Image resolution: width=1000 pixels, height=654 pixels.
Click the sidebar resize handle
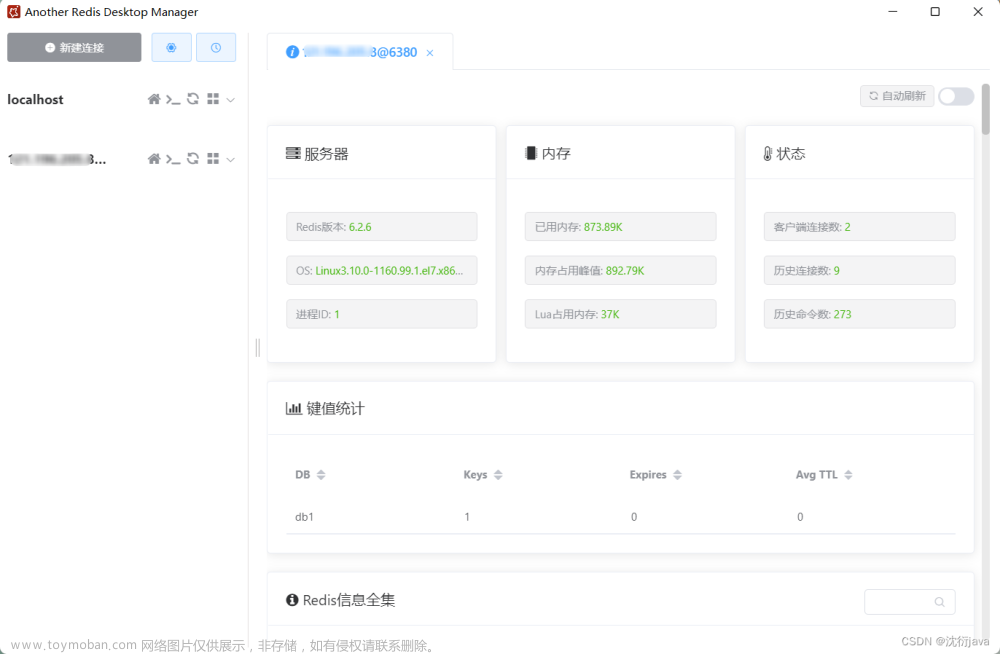pos(258,348)
